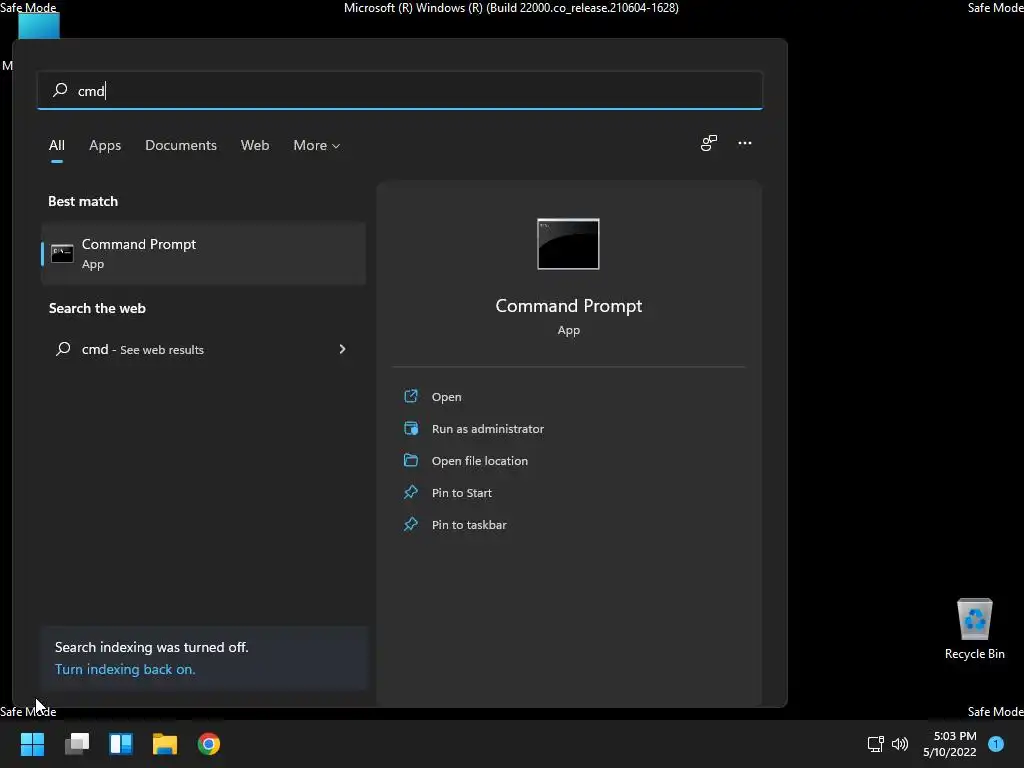1024x768 pixels.
Task: Click the Command Prompt title in preview pane
Action: tap(568, 306)
